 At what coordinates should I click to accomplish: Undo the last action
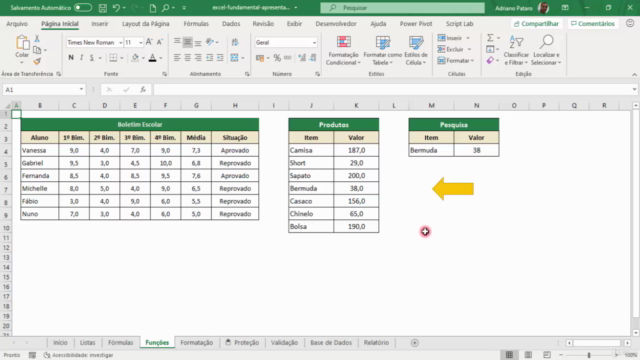pos(116,8)
